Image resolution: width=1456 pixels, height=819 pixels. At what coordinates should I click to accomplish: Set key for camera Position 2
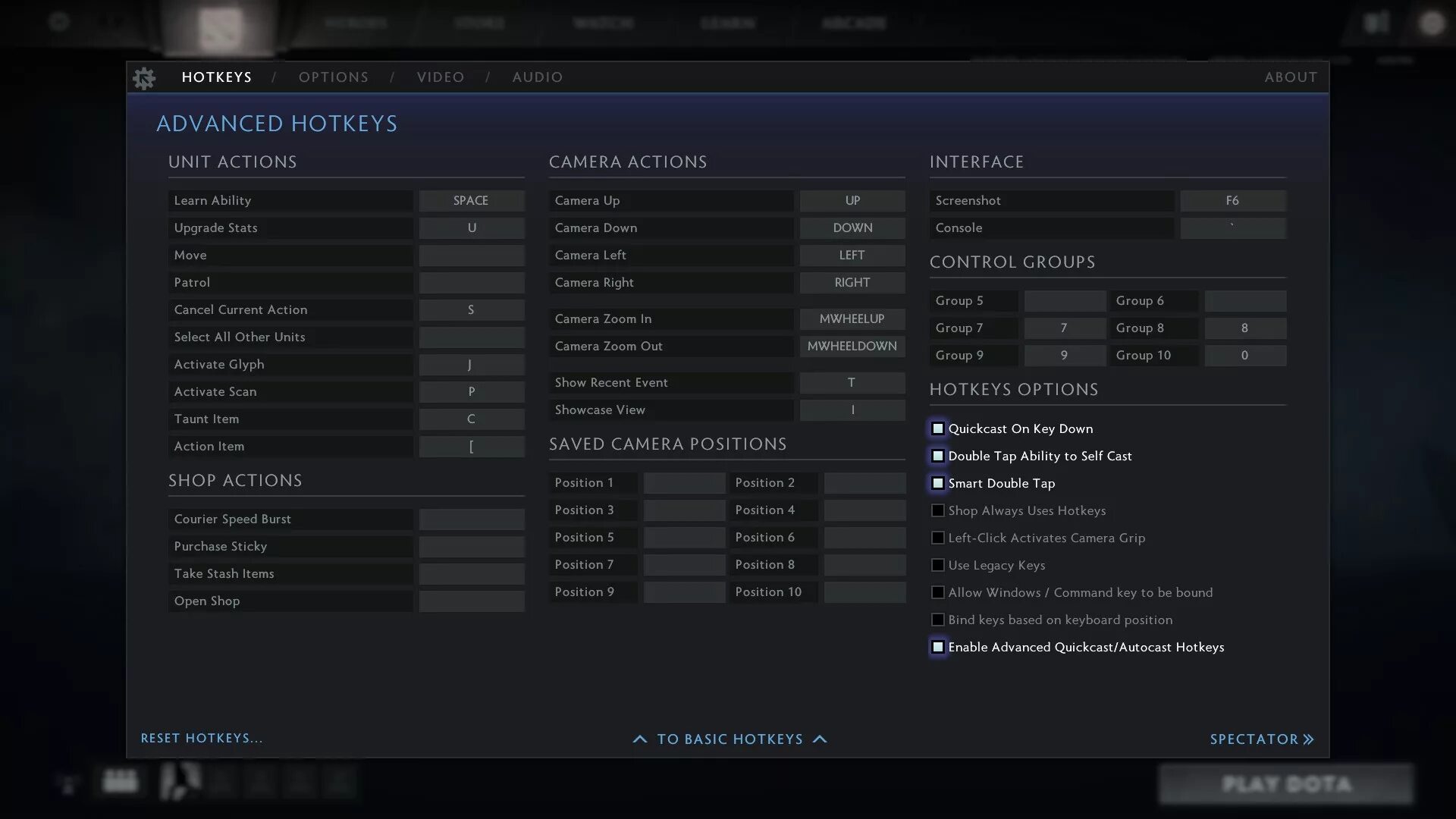pos(864,483)
